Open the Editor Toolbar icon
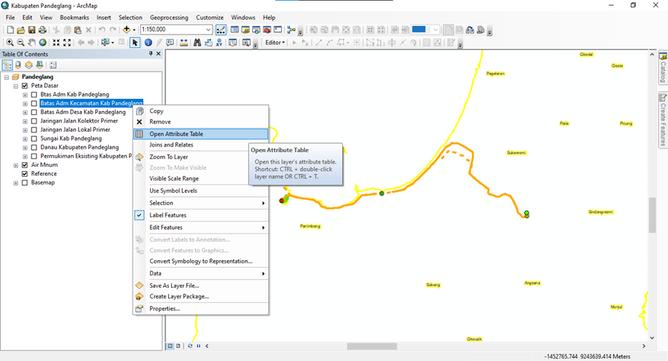The image size is (668, 361). pos(221,30)
